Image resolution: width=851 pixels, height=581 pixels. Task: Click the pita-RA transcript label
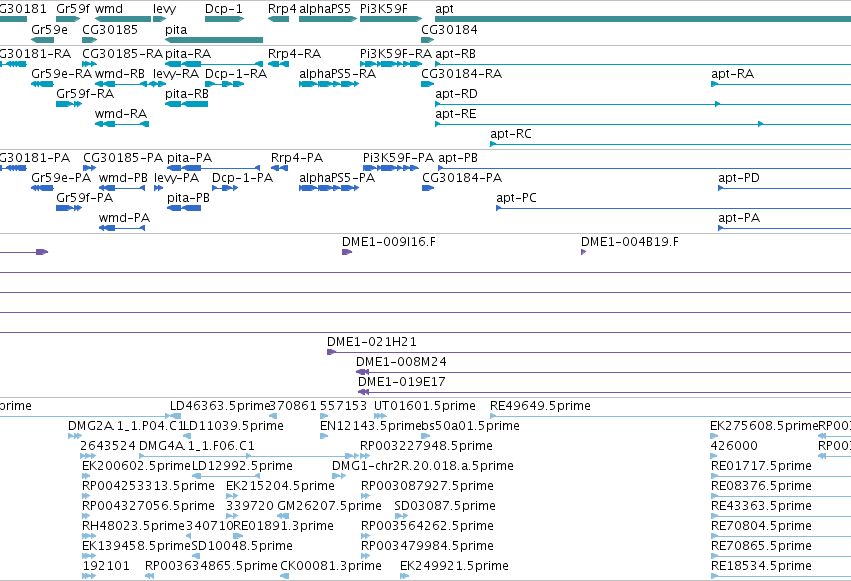[188, 54]
